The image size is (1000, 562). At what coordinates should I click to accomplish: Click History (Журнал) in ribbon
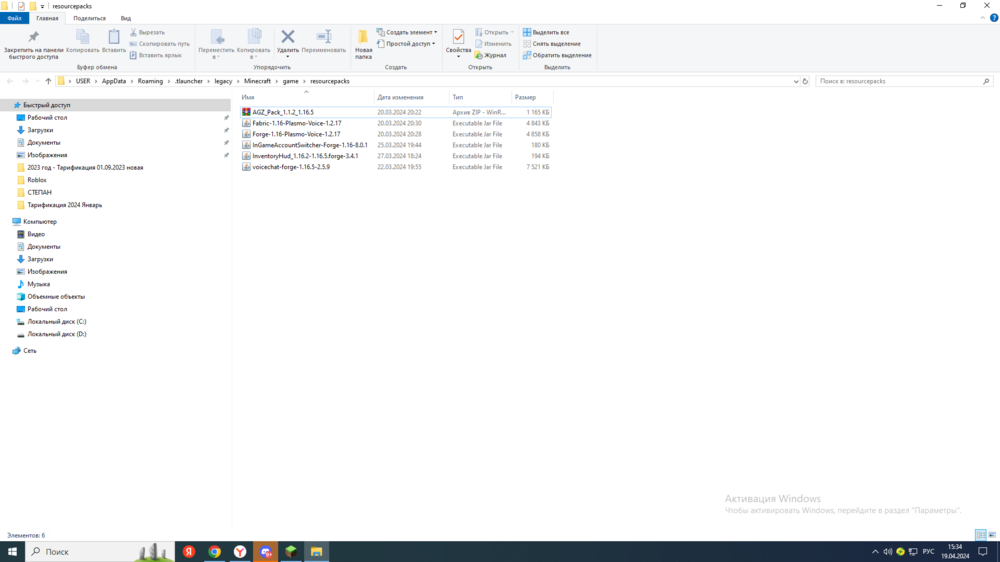[x=490, y=55]
